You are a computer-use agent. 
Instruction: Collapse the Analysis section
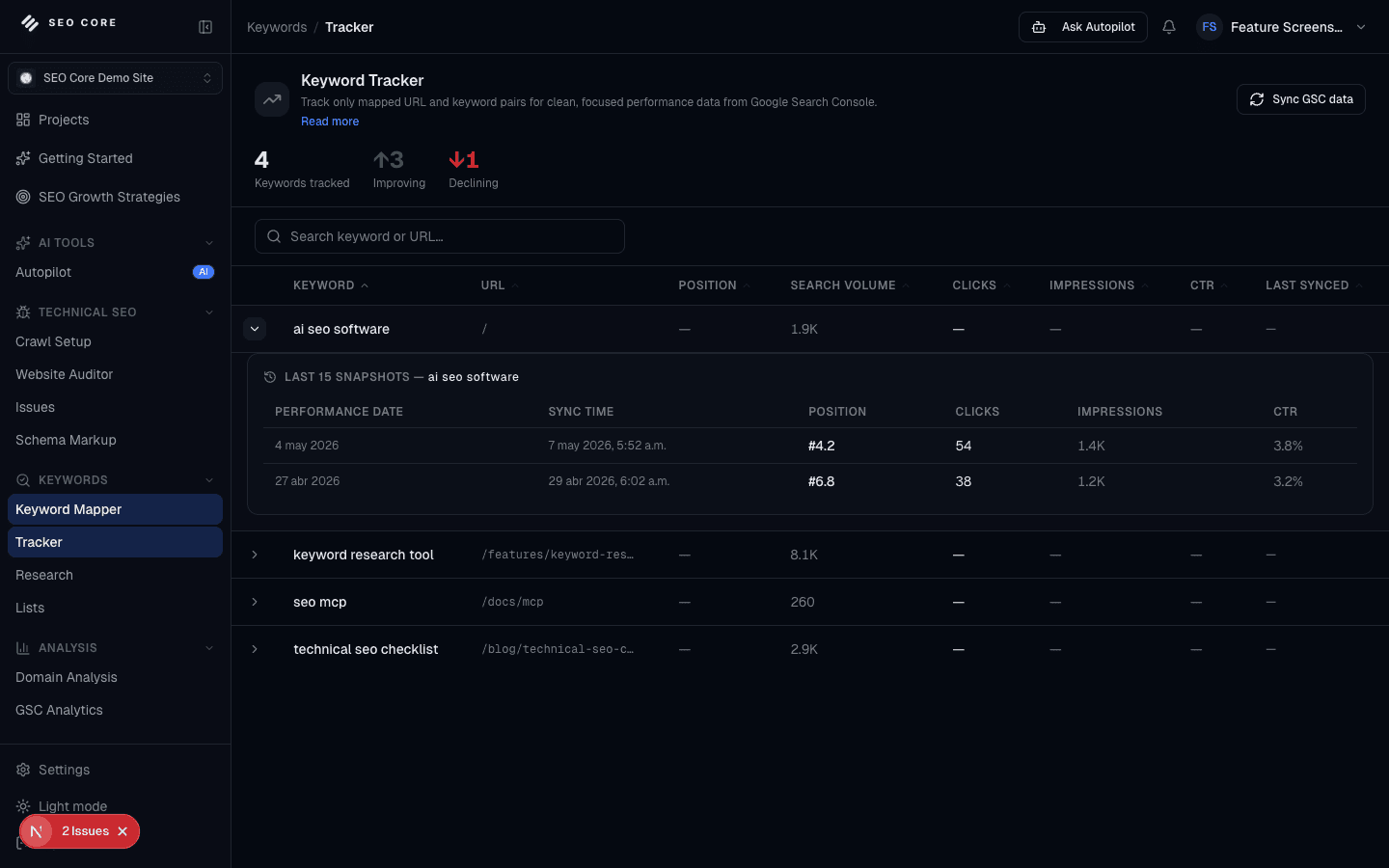(x=209, y=648)
